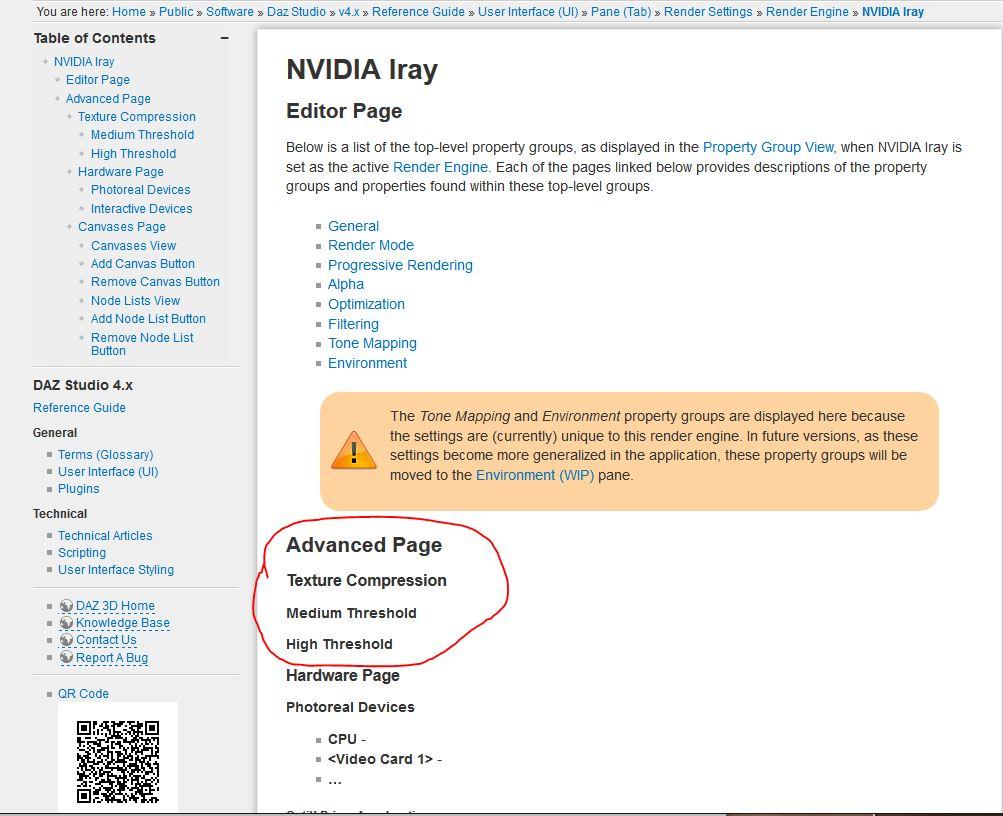Image resolution: width=1003 pixels, height=816 pixels.
Task: Open Render Engine link in paragraph
Action: tap(440, 167)
